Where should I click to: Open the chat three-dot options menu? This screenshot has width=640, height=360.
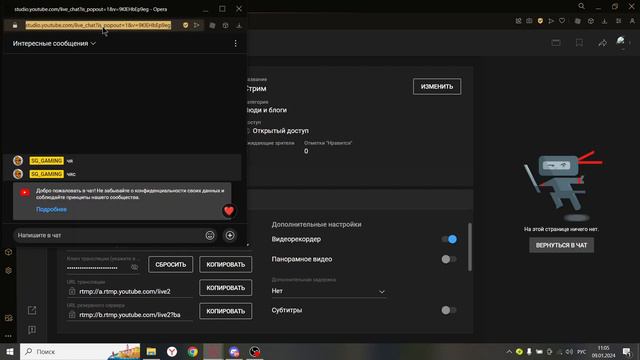pos(235,43)
